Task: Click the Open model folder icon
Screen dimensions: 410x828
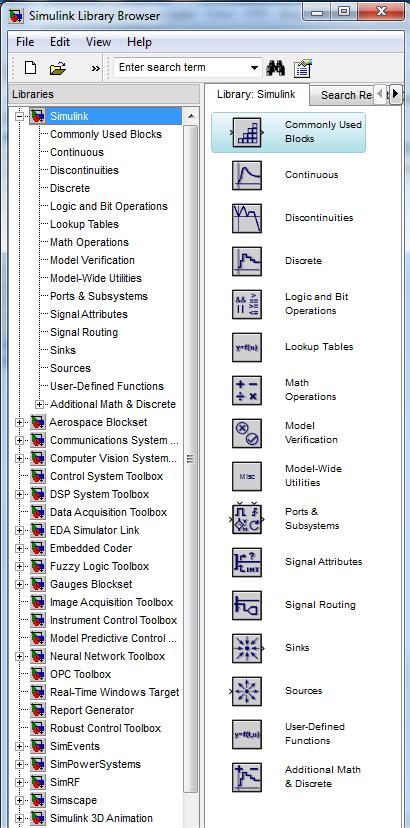Action: tap(58, 68)
